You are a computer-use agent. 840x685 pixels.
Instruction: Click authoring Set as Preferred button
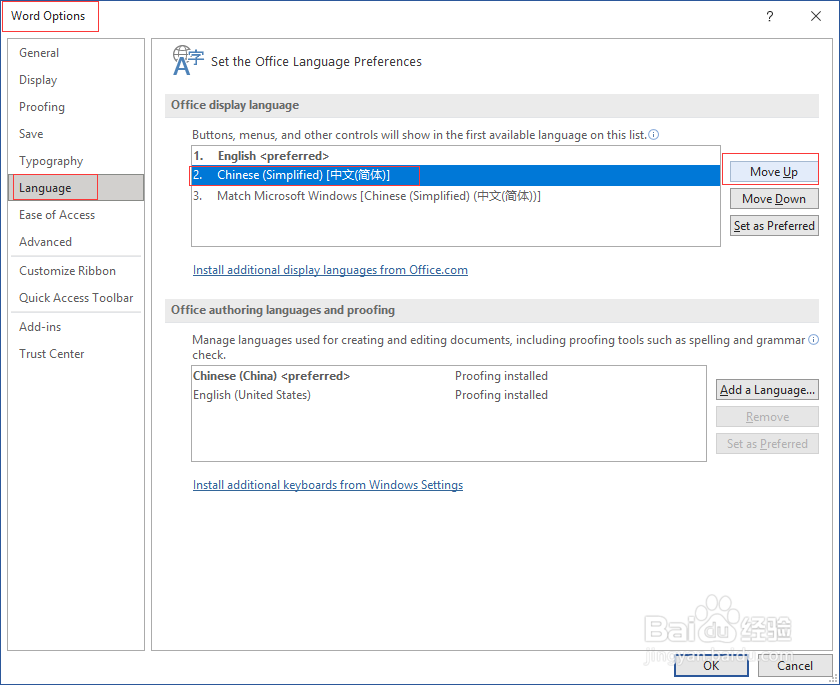pyautogui.click(x=767, y=443)
